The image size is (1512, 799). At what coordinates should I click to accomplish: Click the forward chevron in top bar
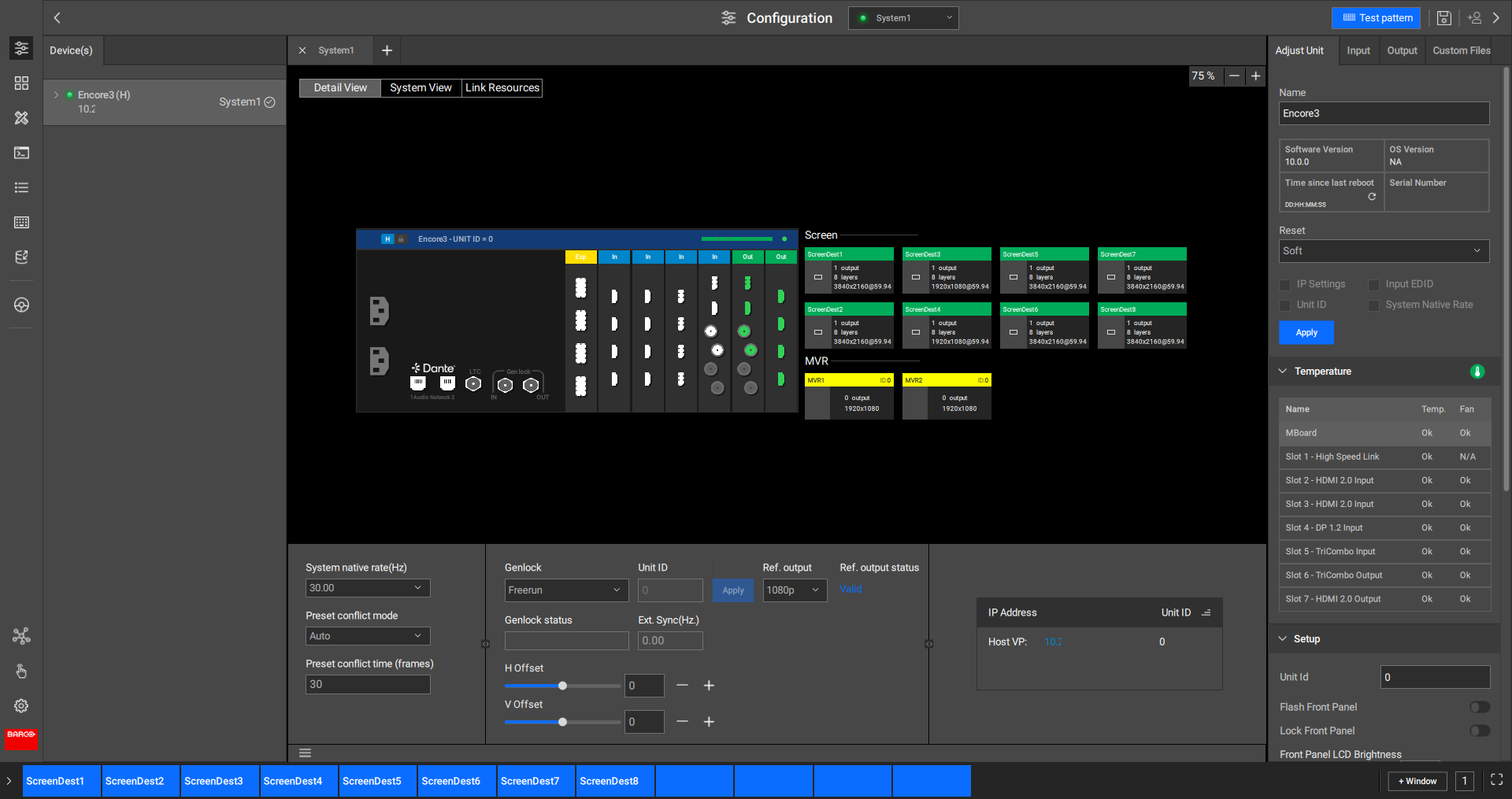coord(1496,17)
